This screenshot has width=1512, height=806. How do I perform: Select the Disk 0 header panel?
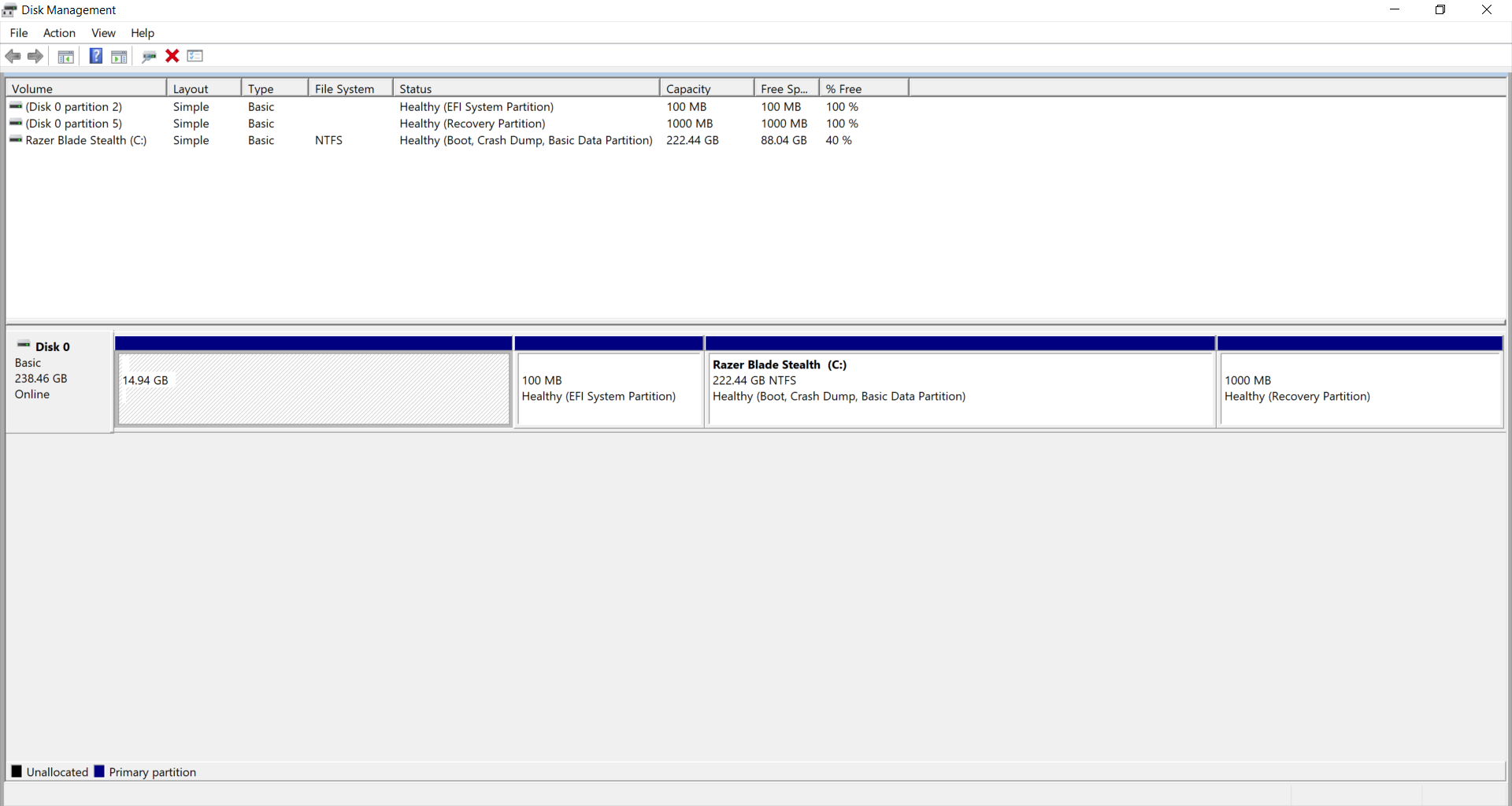click(x=60, y=382)
